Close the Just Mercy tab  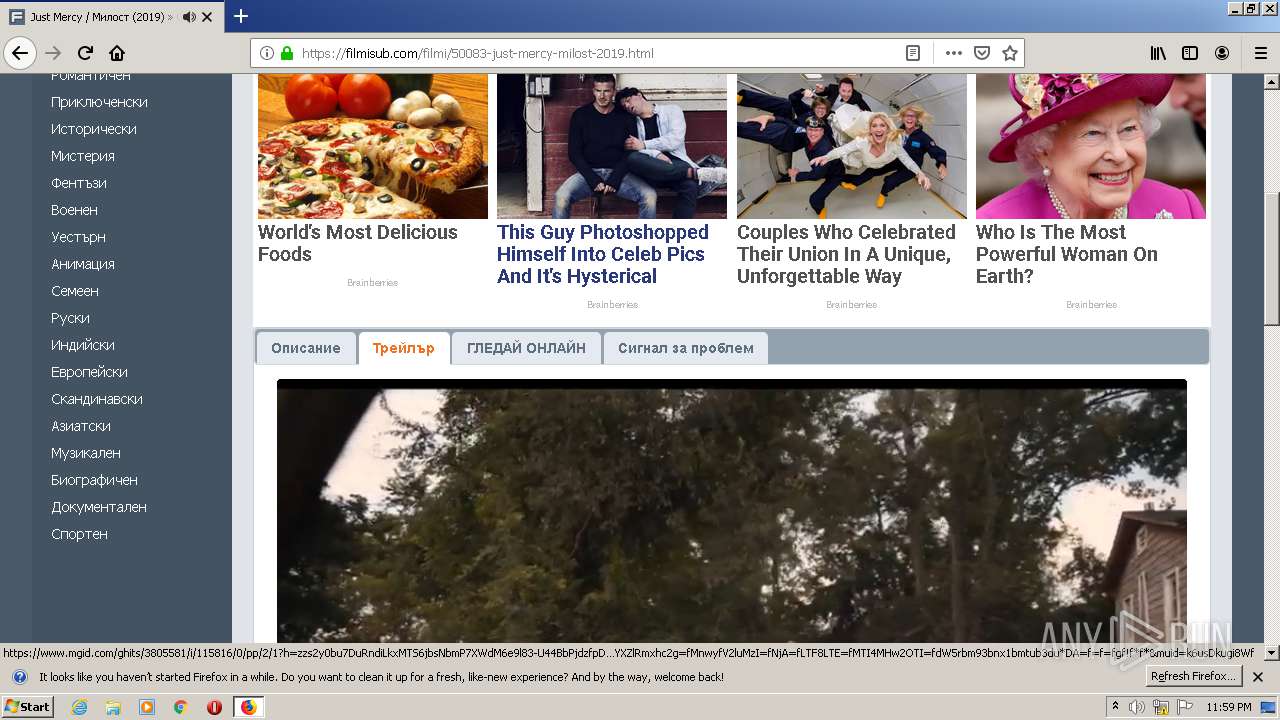(x=207, y=17)
